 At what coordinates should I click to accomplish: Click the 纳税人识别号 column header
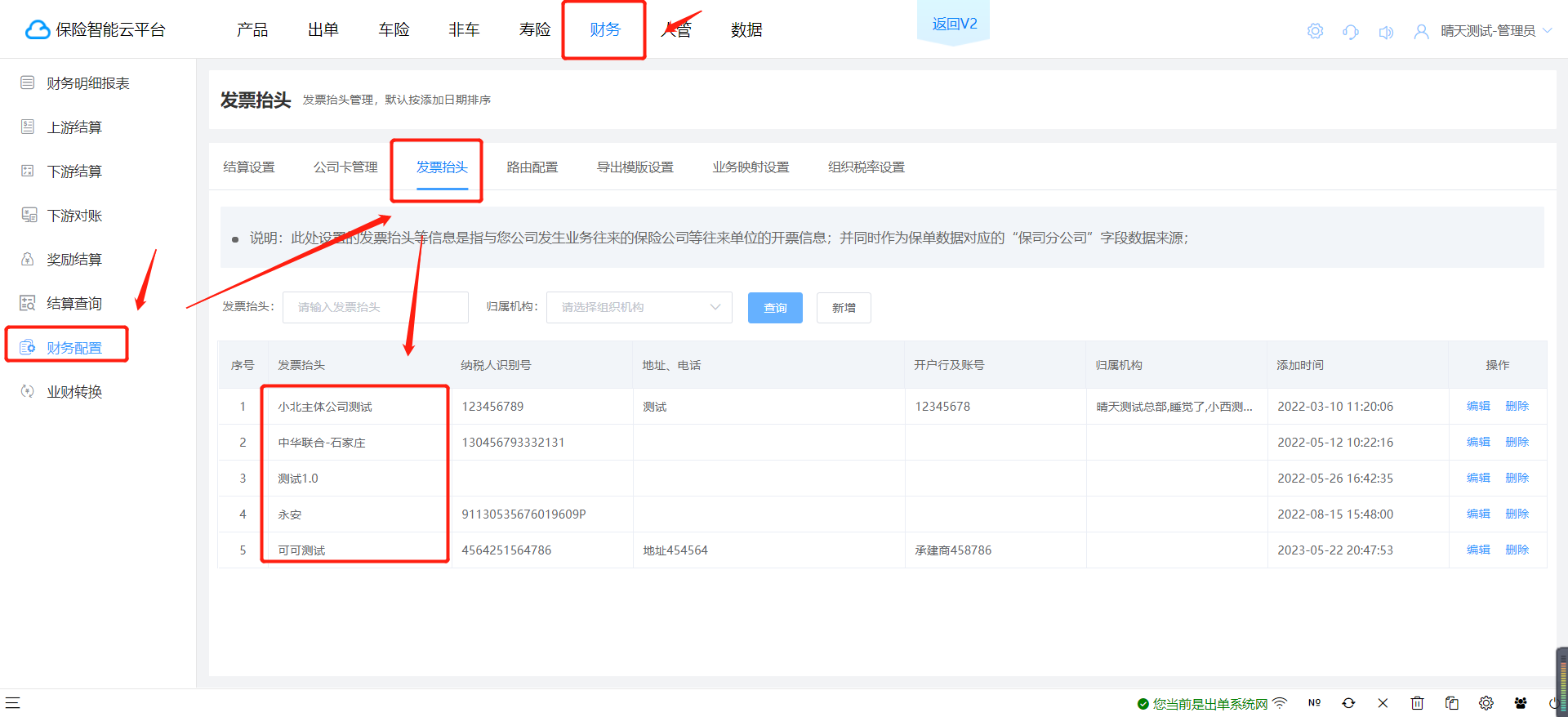coord(496,365)
